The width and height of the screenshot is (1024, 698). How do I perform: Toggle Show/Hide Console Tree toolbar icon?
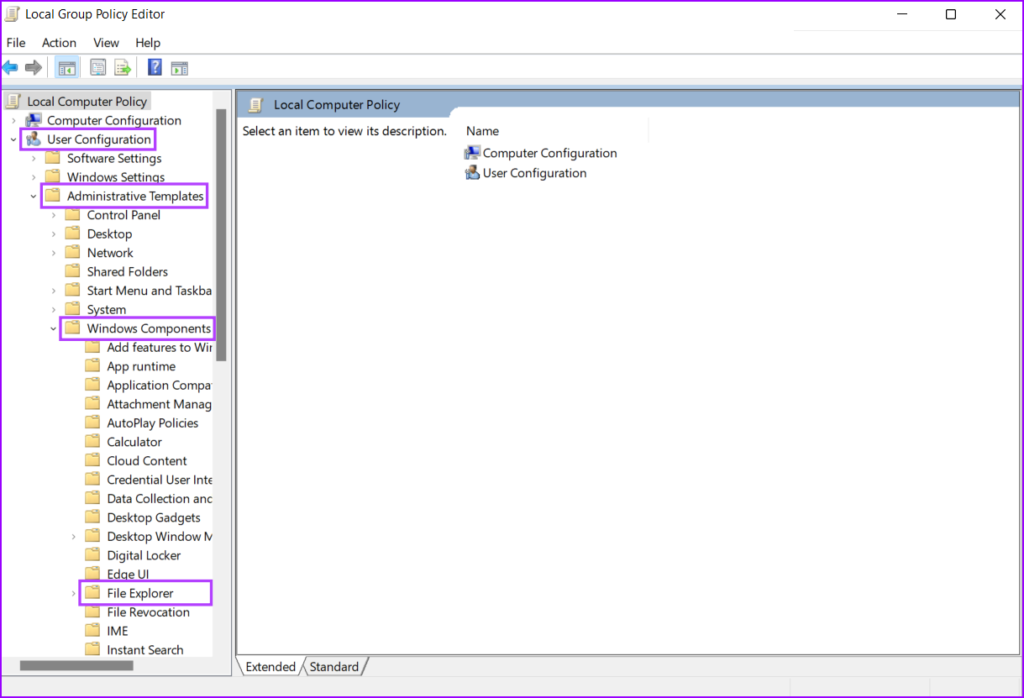click(x=67, y=68)
